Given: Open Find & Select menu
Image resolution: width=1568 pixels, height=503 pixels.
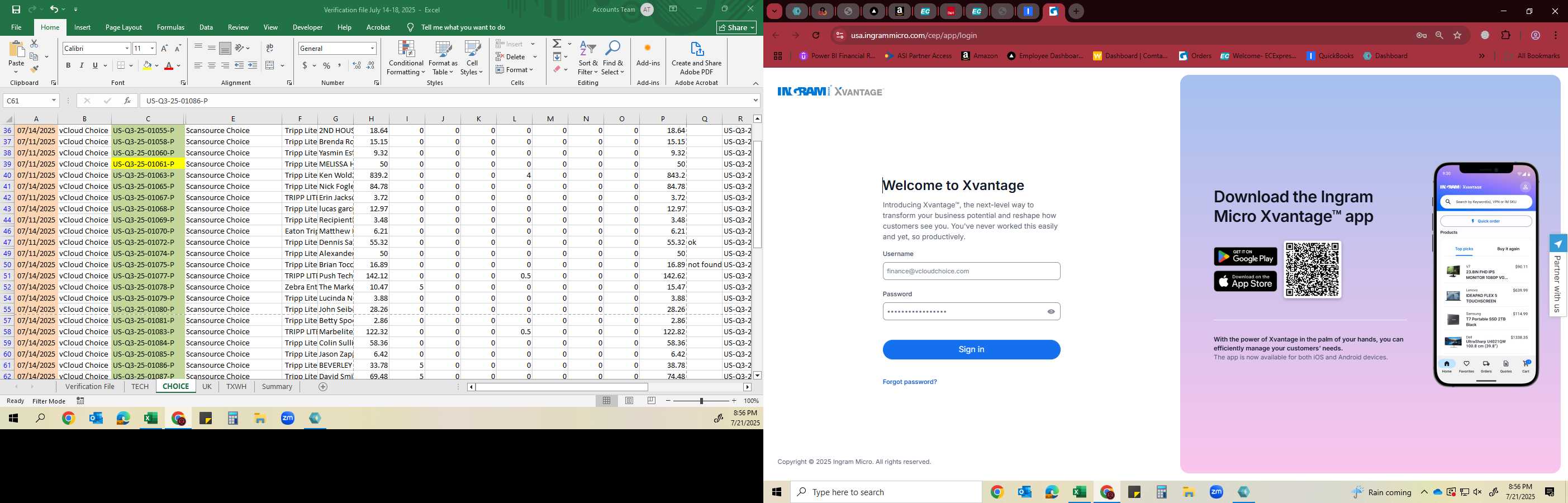Looking at the screenshot, I should tap(613, 59).
